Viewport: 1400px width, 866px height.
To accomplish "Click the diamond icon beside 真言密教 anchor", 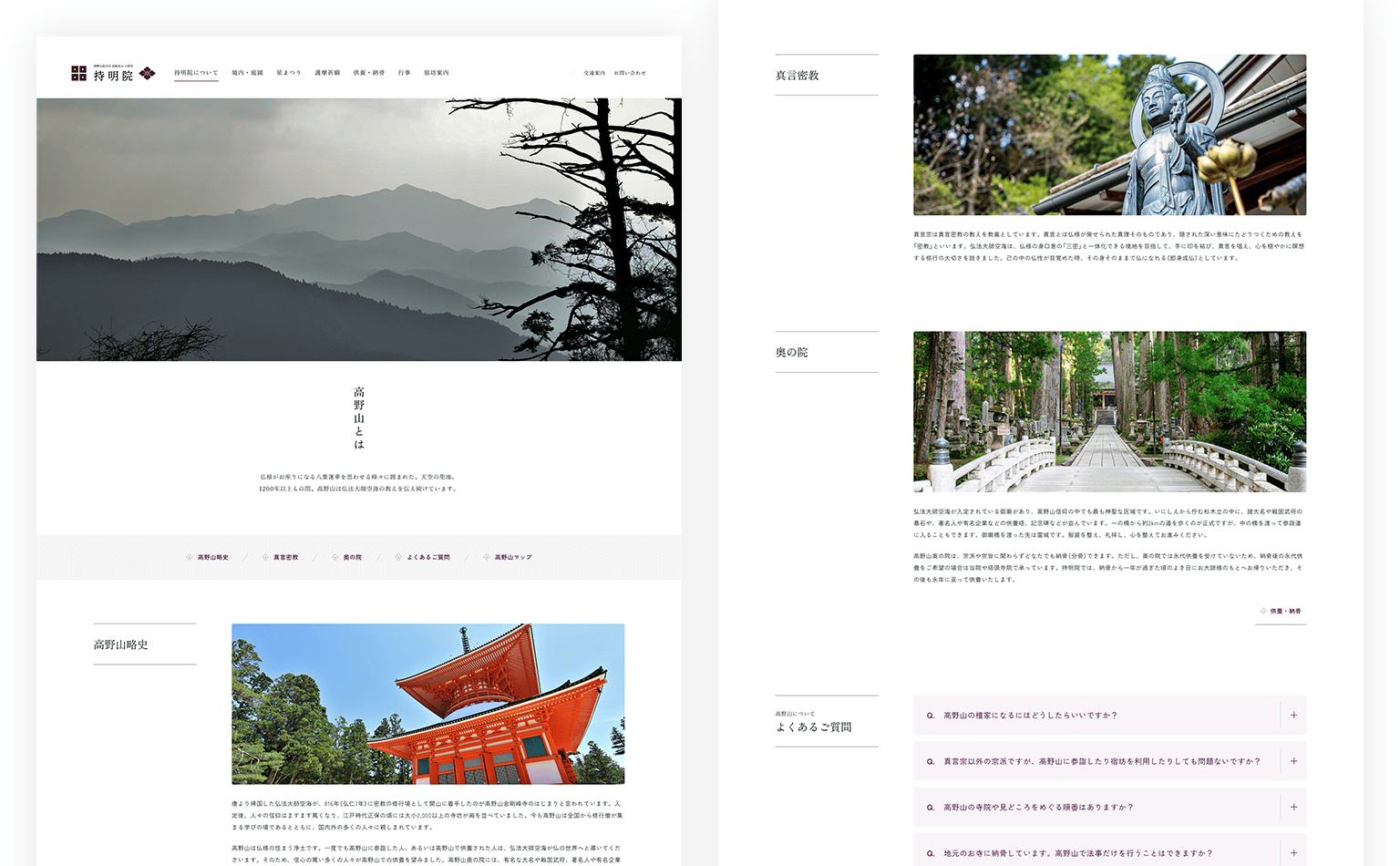I will (x=265, y=557).
